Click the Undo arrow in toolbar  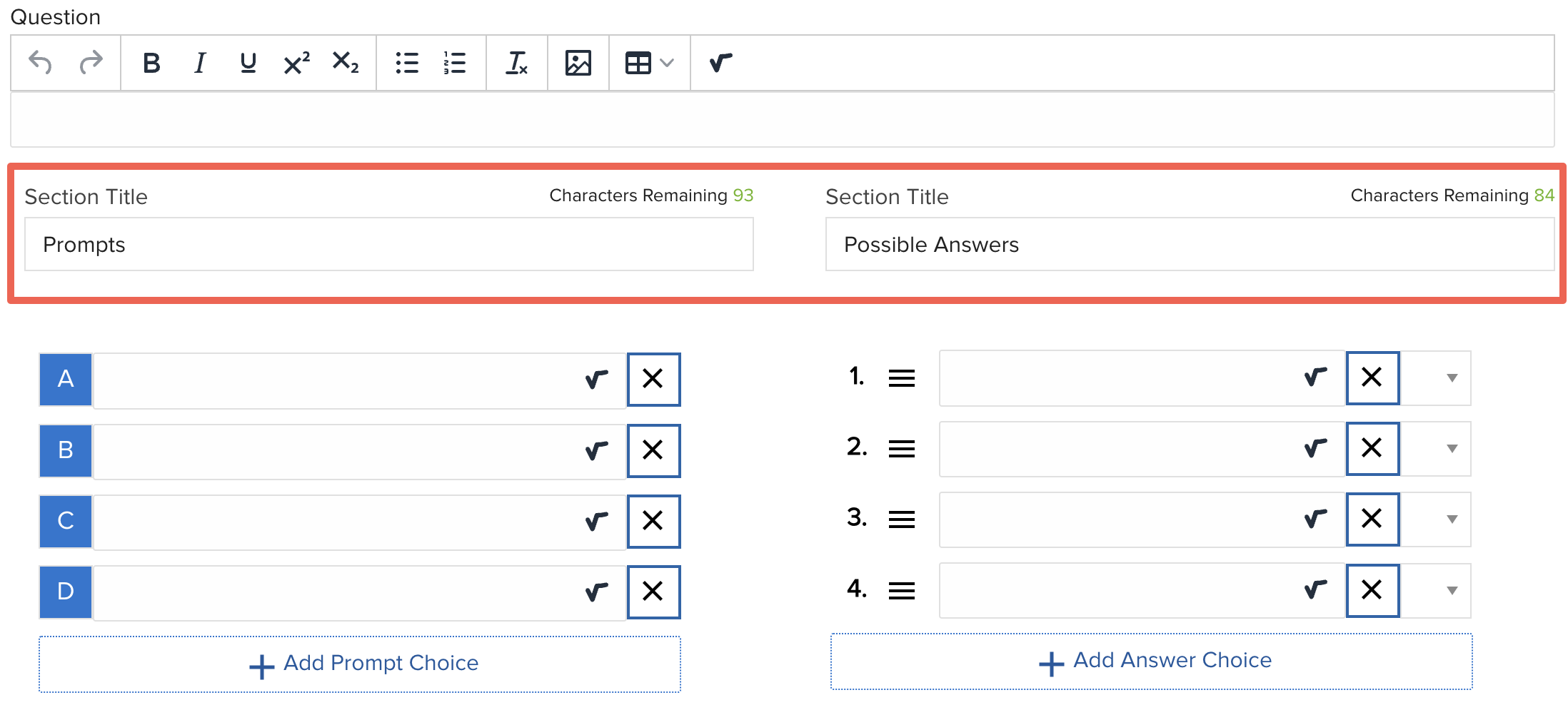40,63
